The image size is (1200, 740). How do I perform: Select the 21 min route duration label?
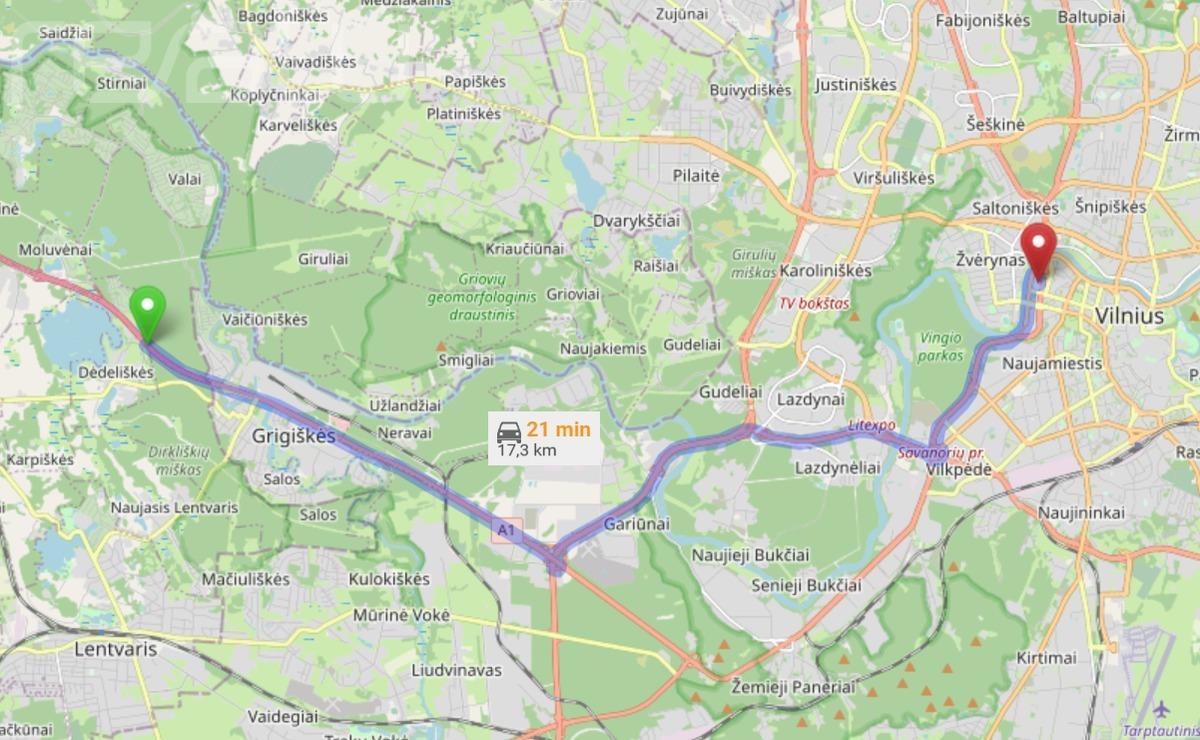[559, 430]
